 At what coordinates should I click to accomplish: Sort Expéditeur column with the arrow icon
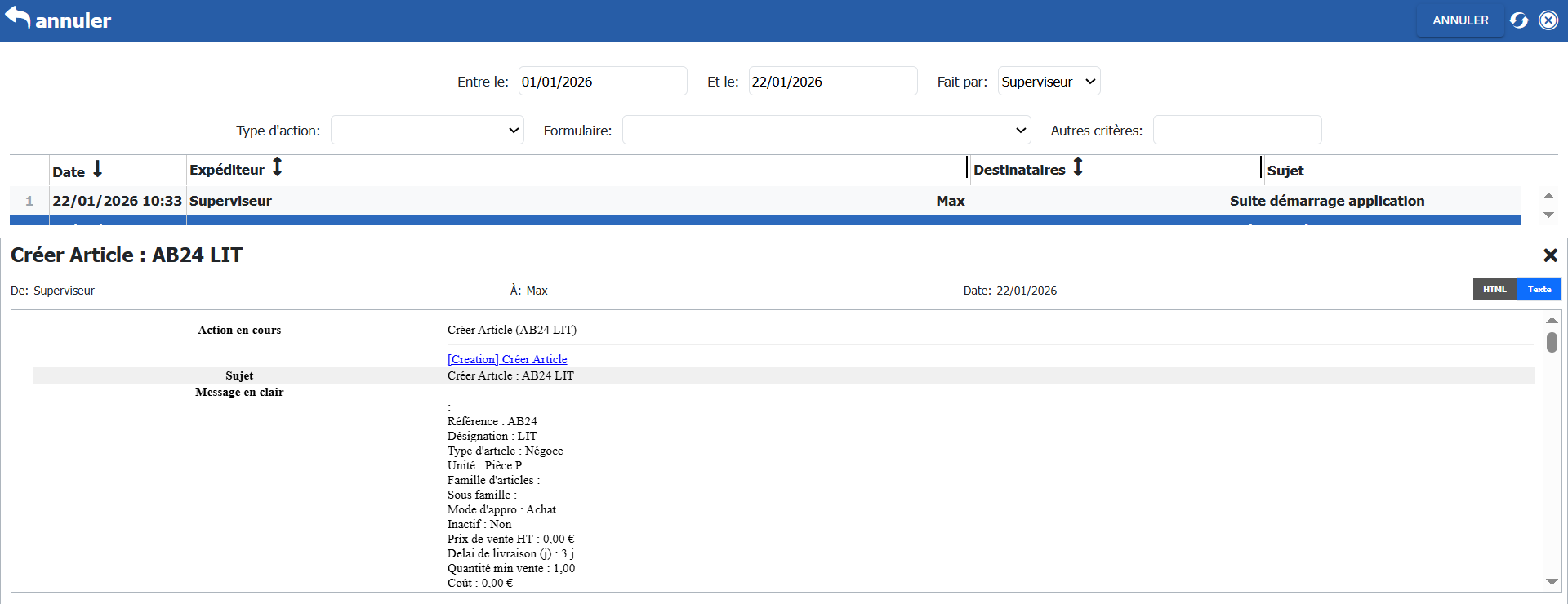tap(278, 168)
